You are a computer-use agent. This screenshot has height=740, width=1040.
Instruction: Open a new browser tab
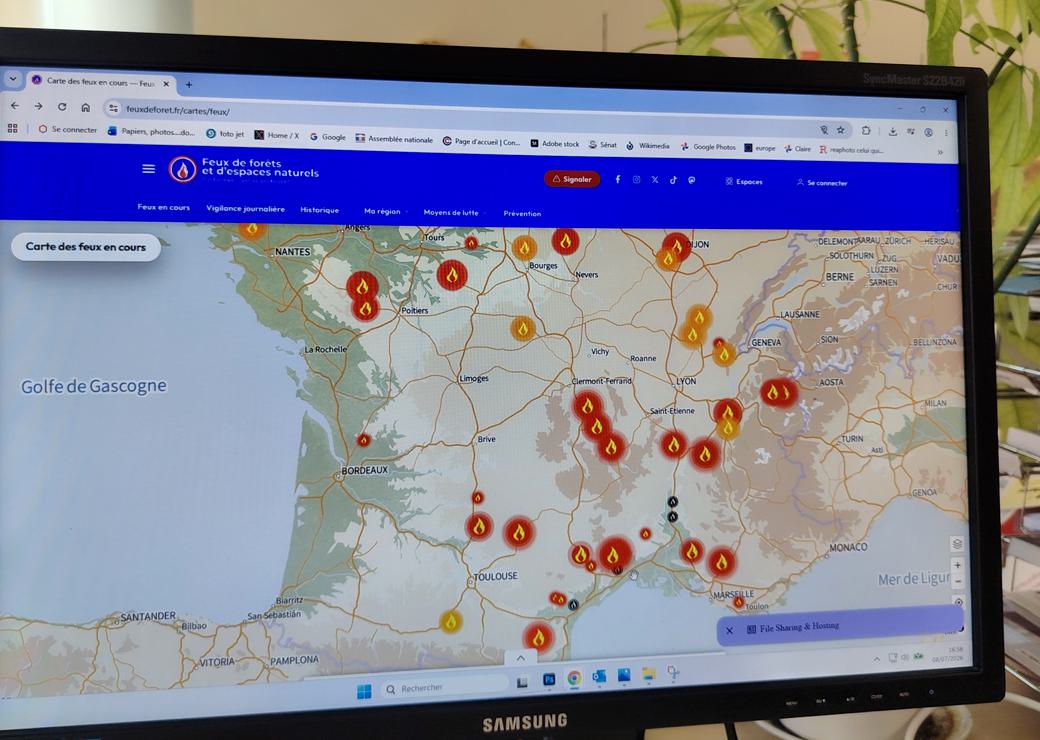point(189,85)
